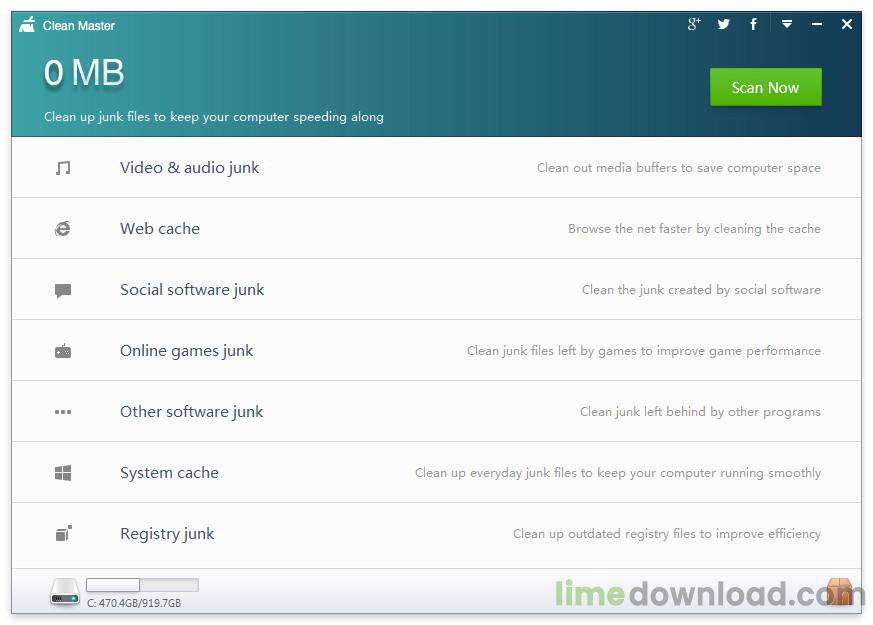
Task: Select Video & audio junk row label
Action: point(189,168)
